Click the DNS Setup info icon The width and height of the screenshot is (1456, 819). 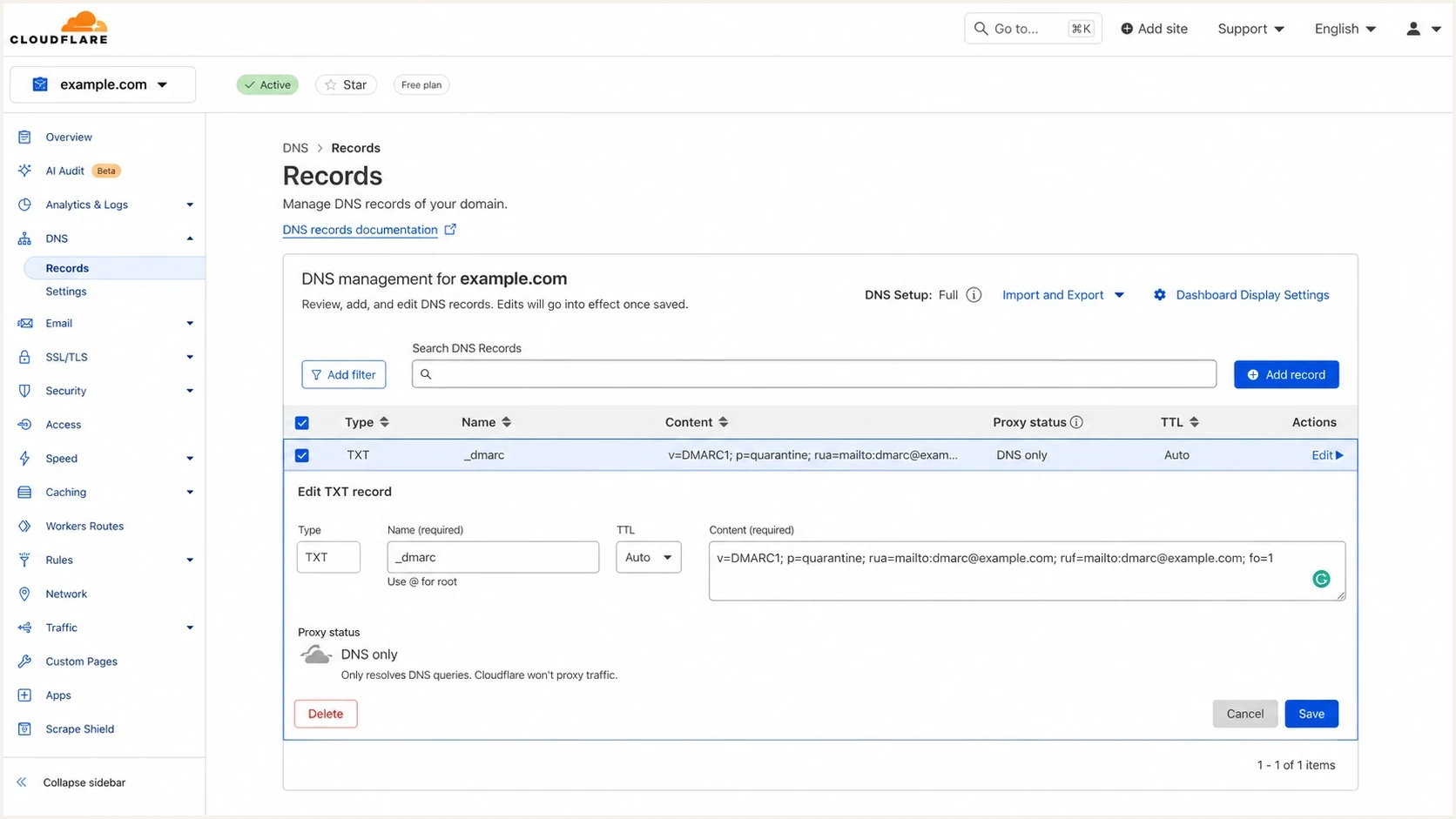pyautogui.click(x=974, y=295)
